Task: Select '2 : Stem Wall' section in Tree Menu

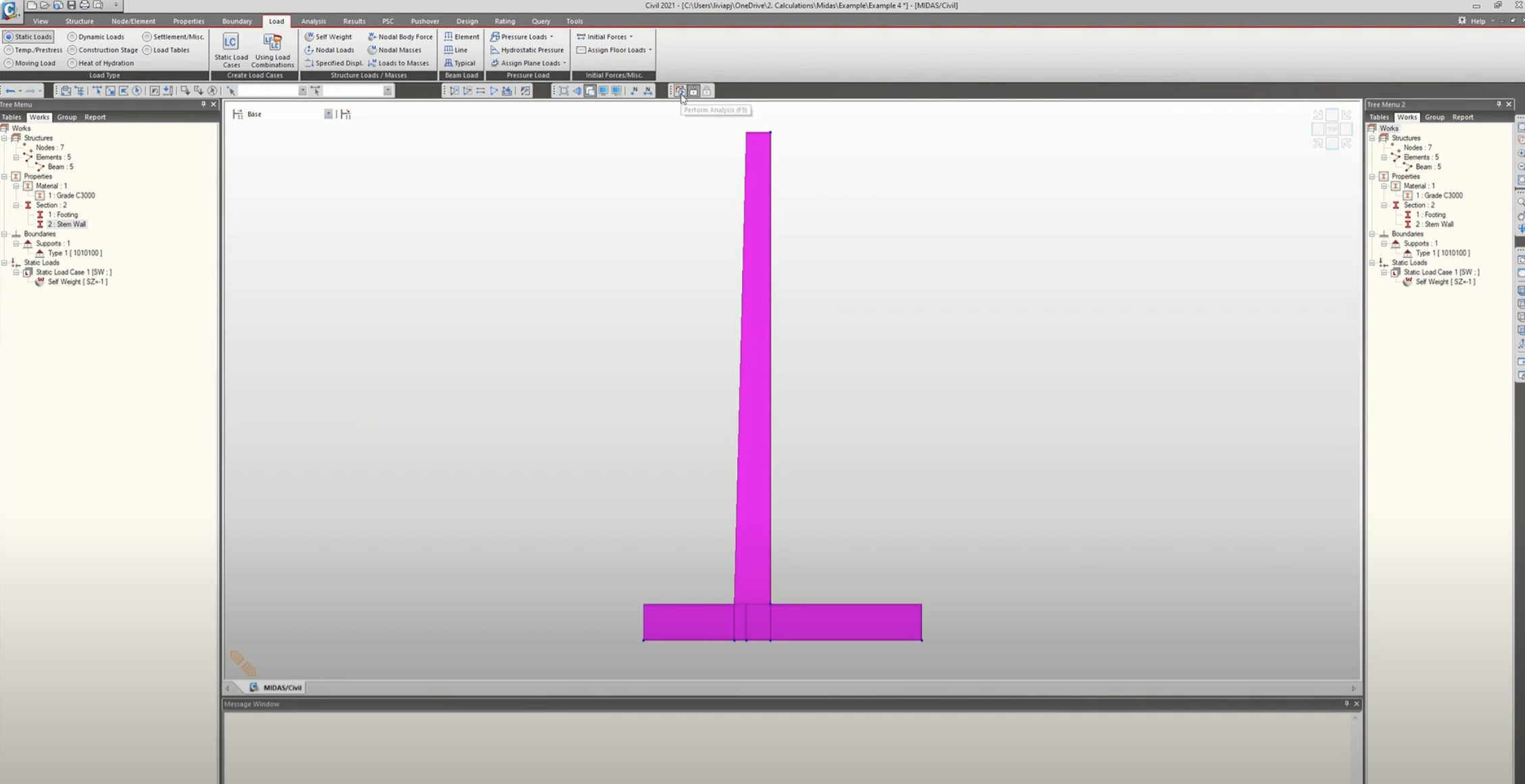Action: (66, 224)
